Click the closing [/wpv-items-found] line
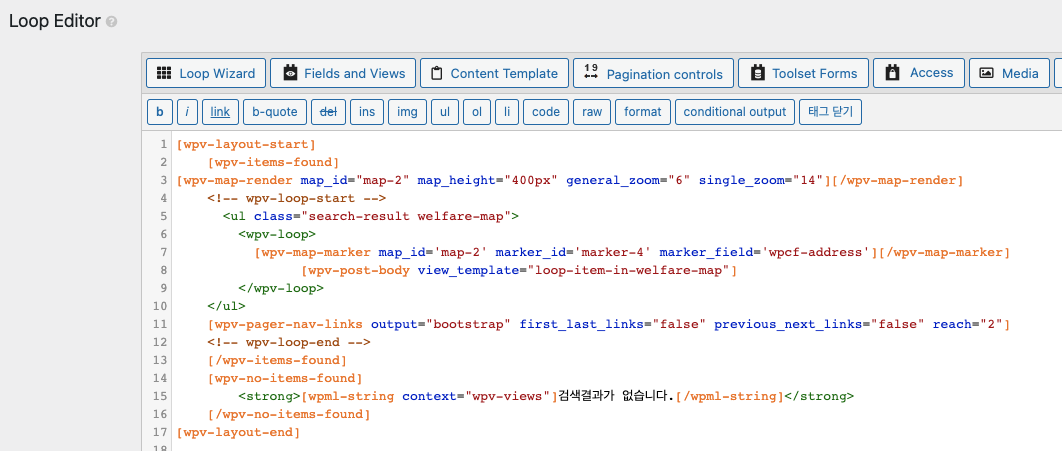The height and width of the screenshot is (451, 1062). (278, 360)
